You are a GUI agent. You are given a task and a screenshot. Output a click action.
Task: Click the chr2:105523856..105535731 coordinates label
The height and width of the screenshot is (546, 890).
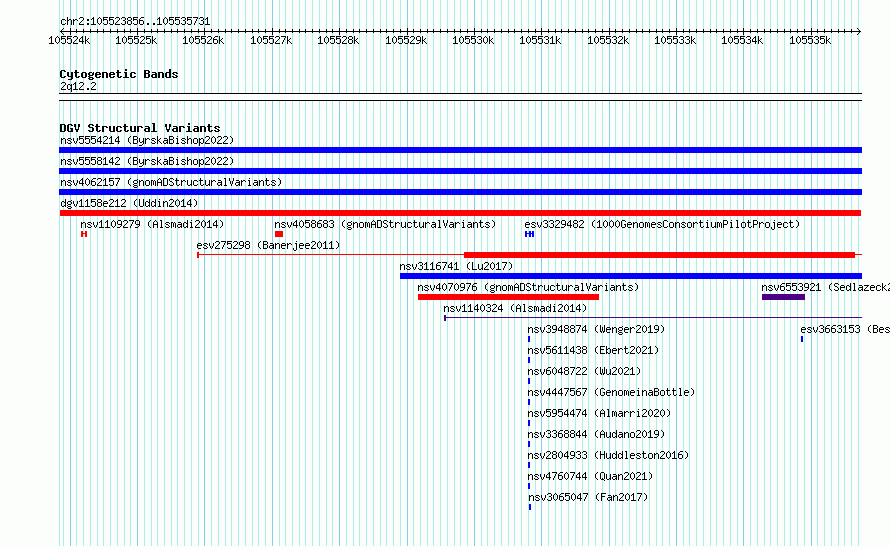click(x=135, y=21)
